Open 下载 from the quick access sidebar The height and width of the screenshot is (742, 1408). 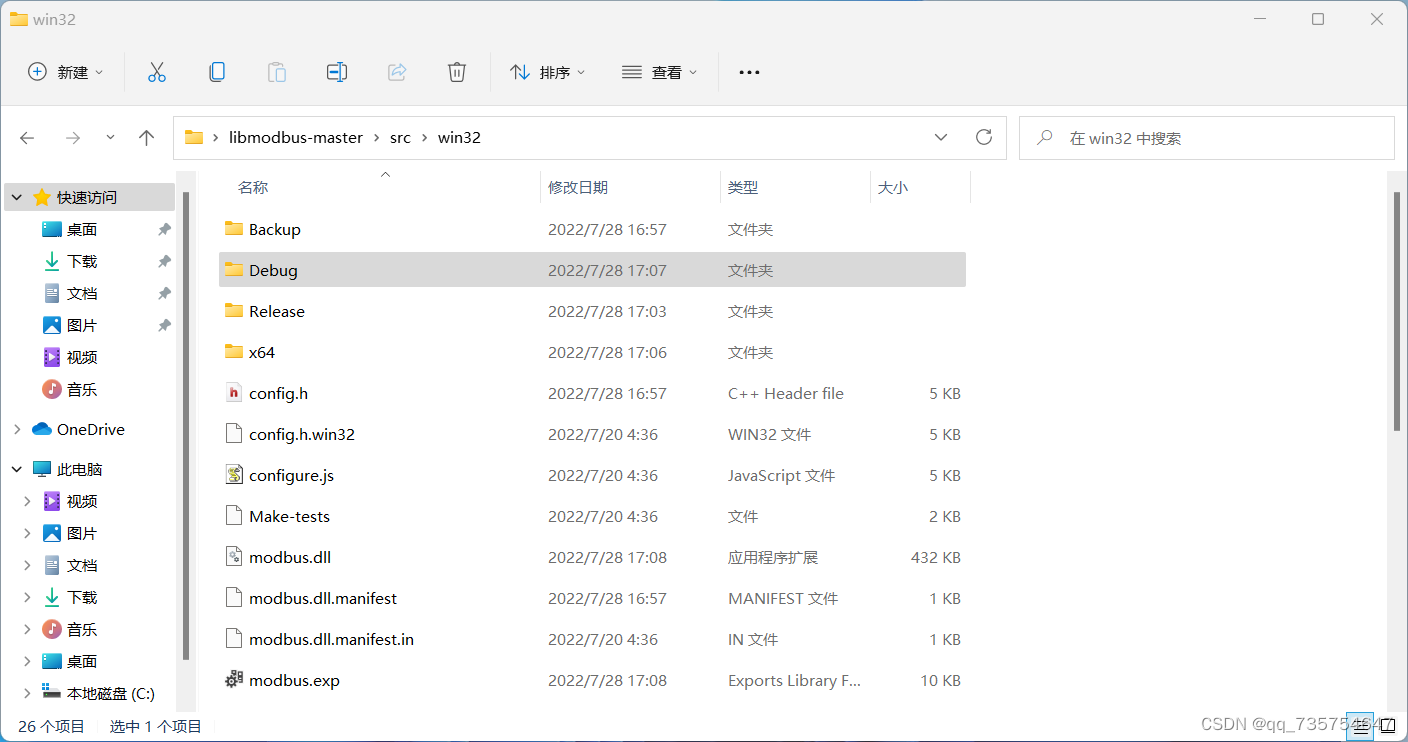tap(80, 260)
